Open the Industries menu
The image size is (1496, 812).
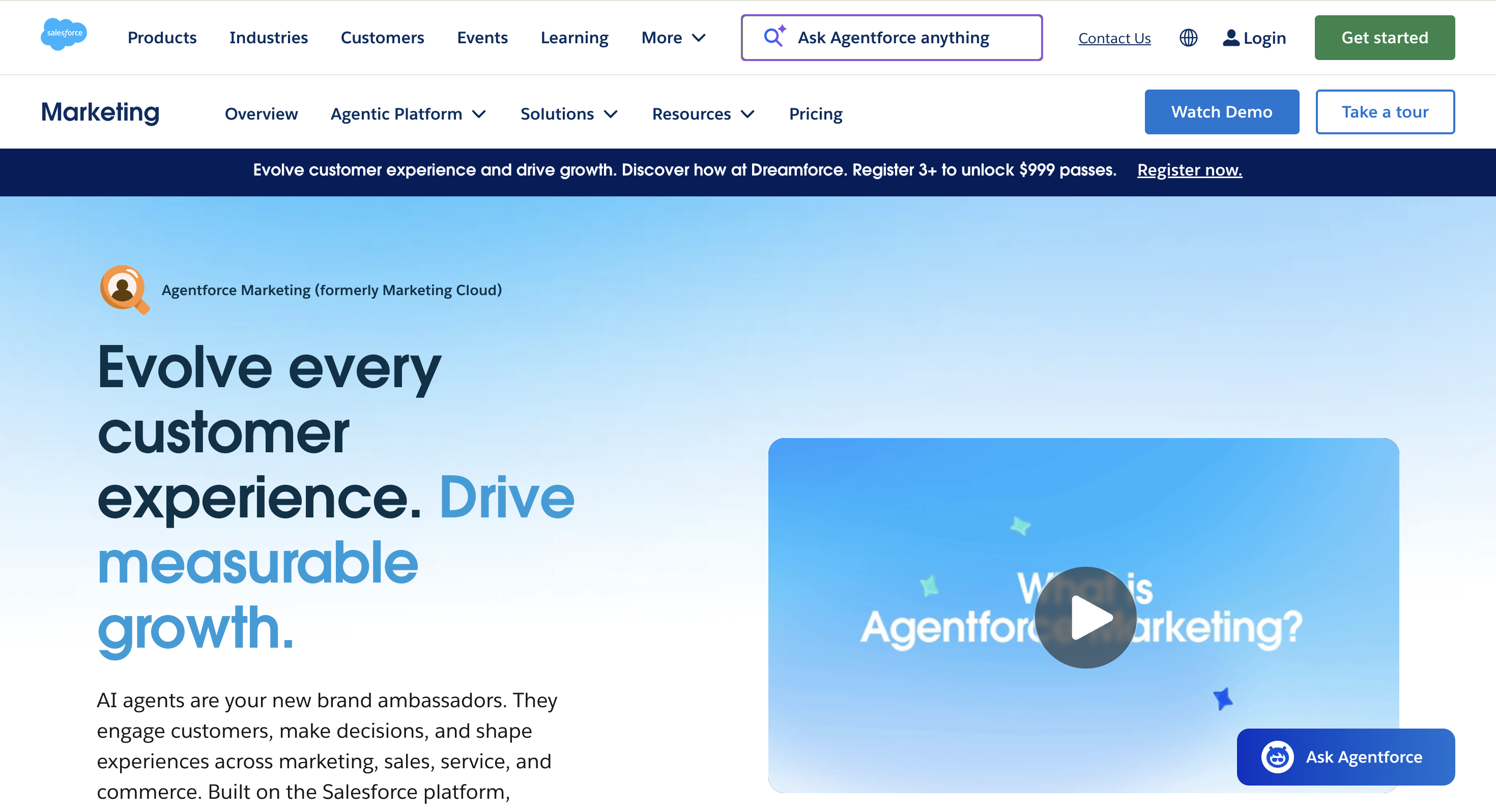point(268,38)
